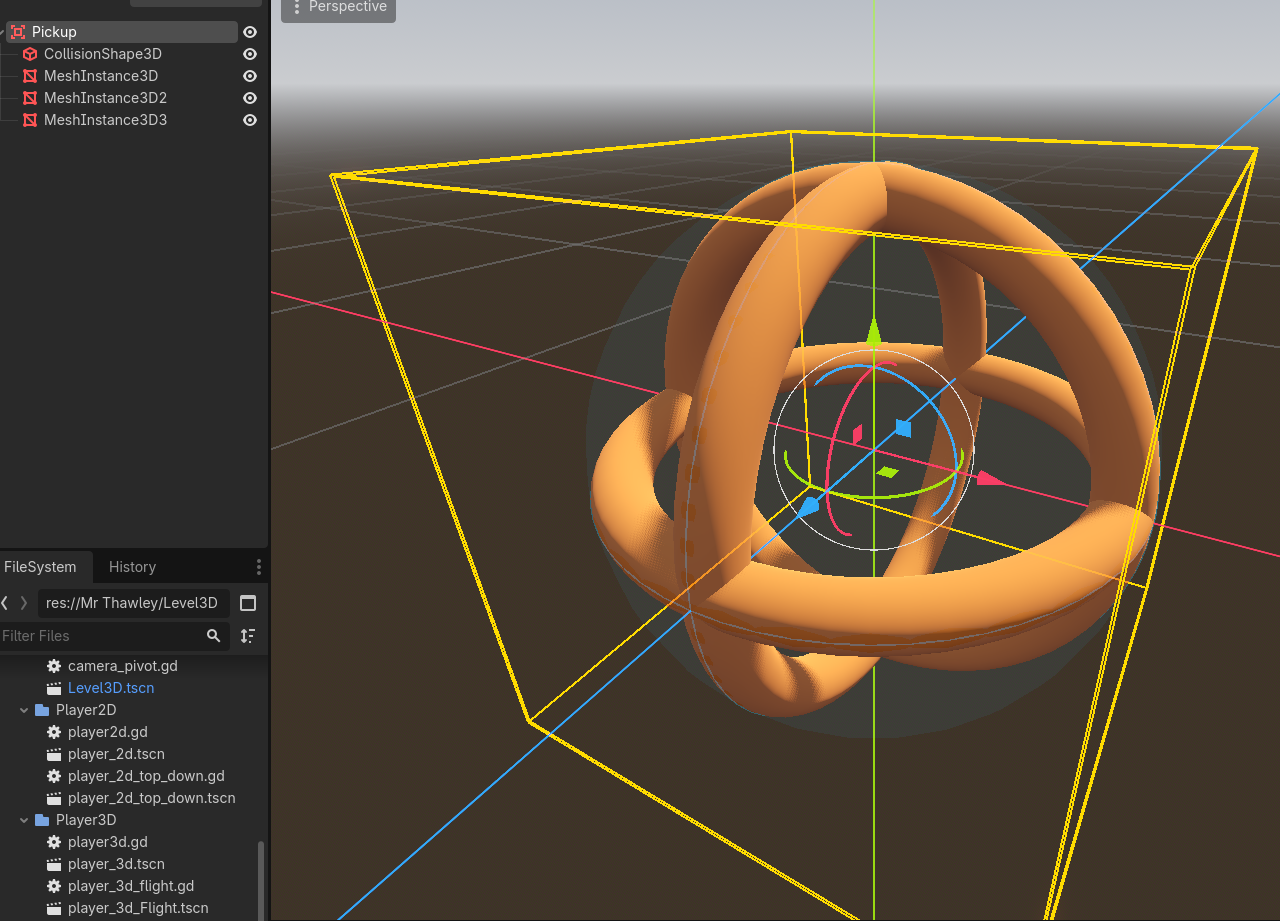Click the Filter Files search box
1280x921 pixels.
(x=101, y=636)
